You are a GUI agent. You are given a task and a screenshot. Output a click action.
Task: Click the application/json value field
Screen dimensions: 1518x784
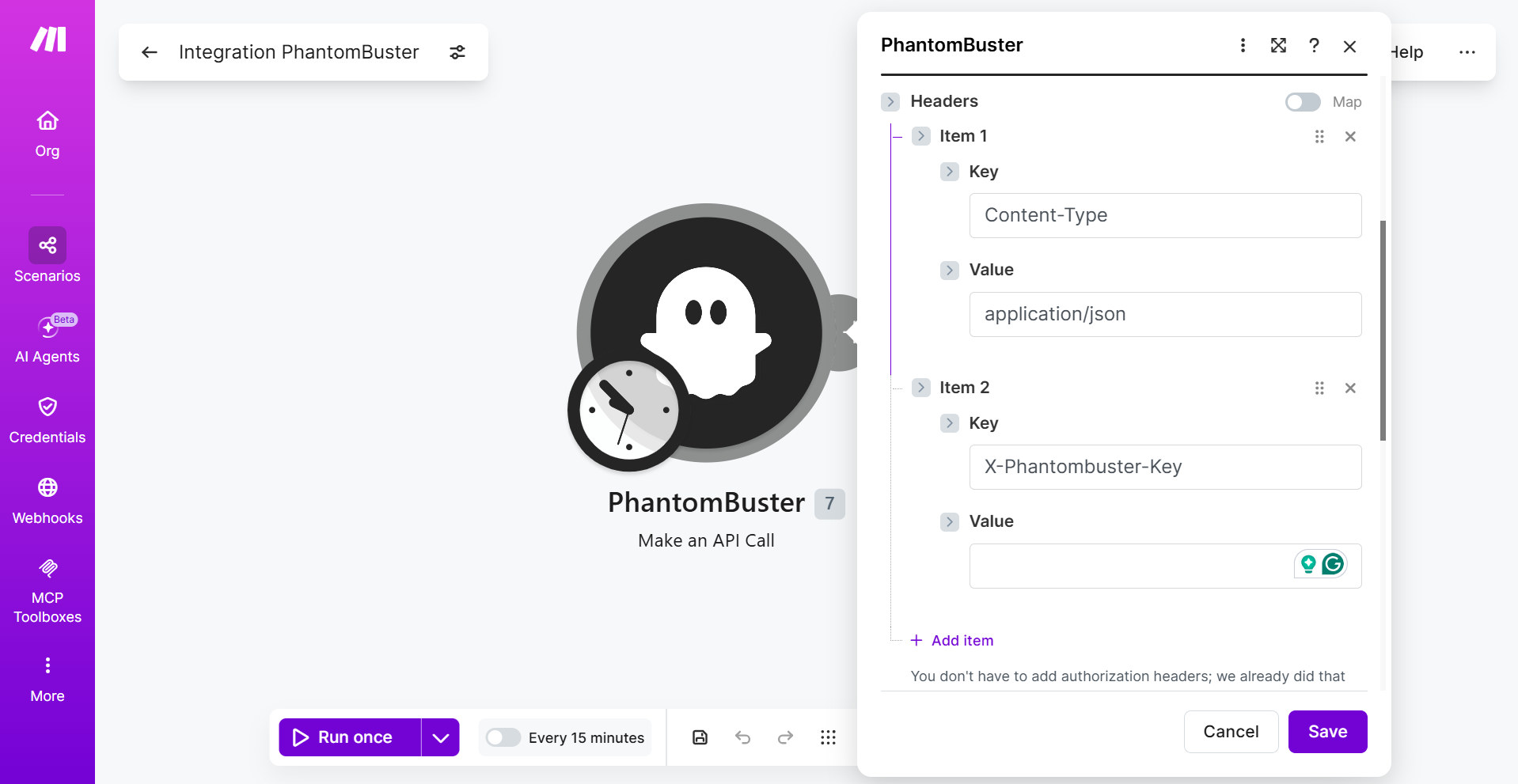[1165, 314]
